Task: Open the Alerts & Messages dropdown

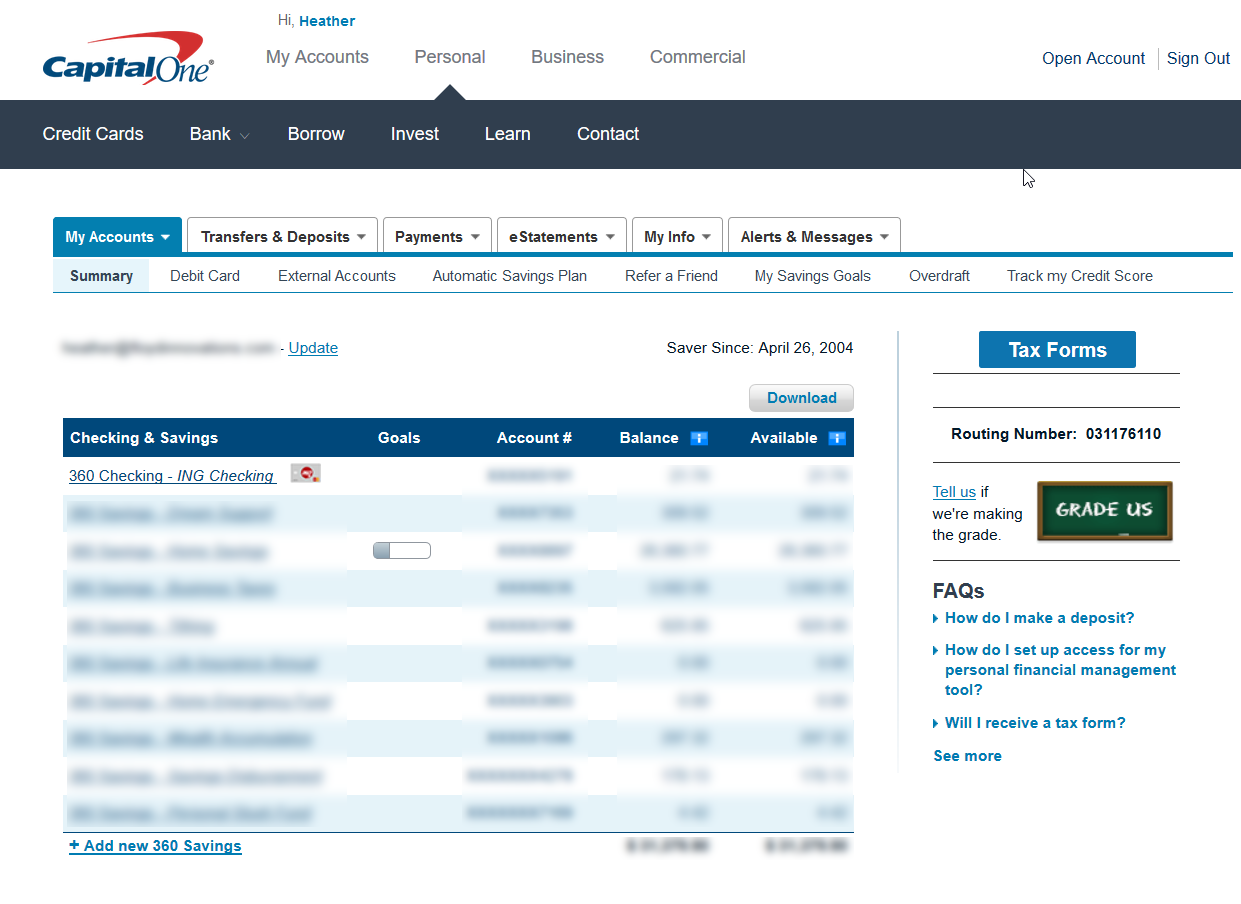Action: tap(814, 237)
